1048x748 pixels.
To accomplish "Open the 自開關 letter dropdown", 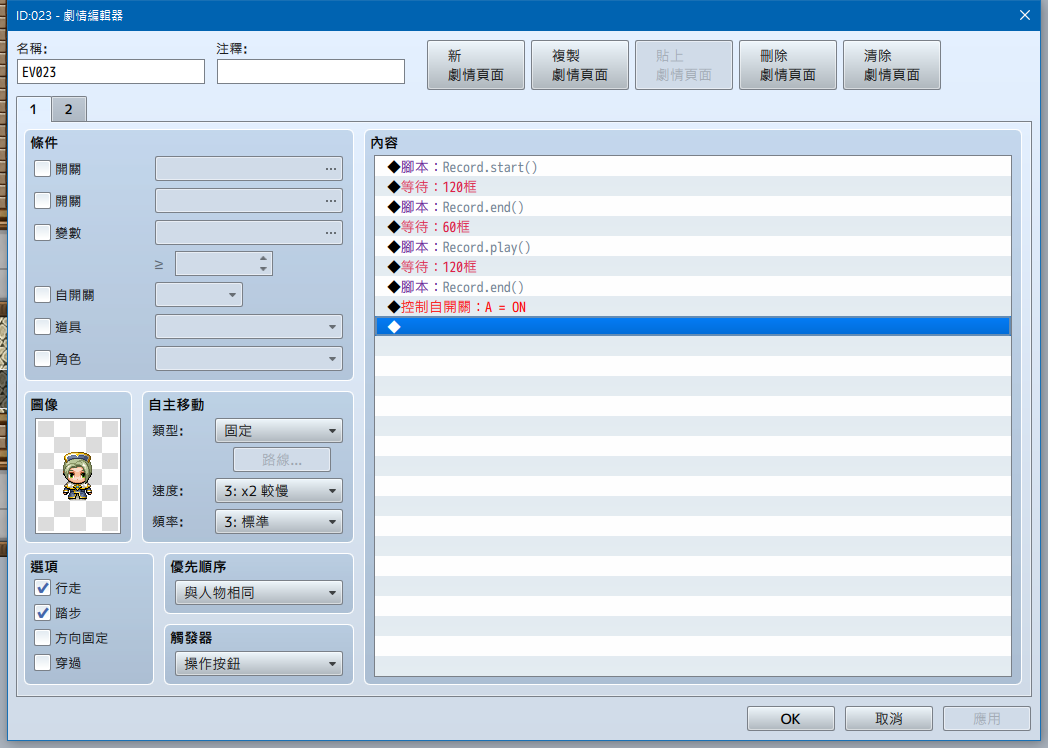I will point(199,295).
